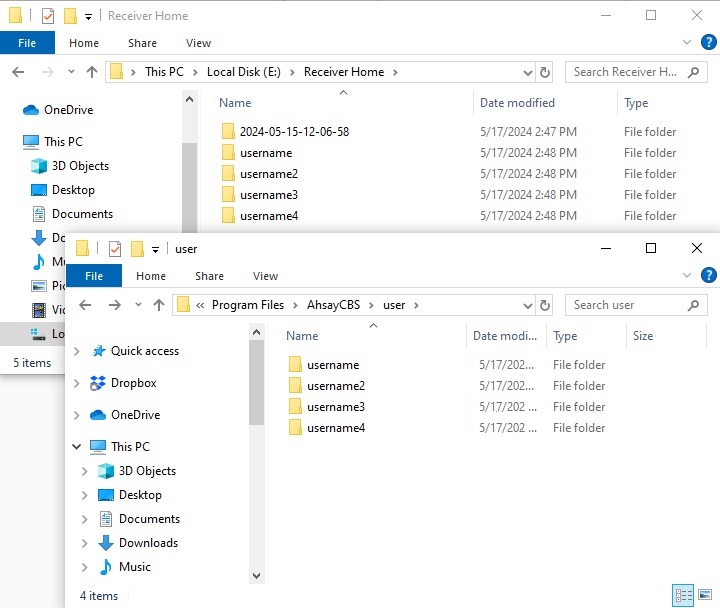
Task: Expand the Quick access tree node
Action: pyautogui.click(x=77, y=351)
